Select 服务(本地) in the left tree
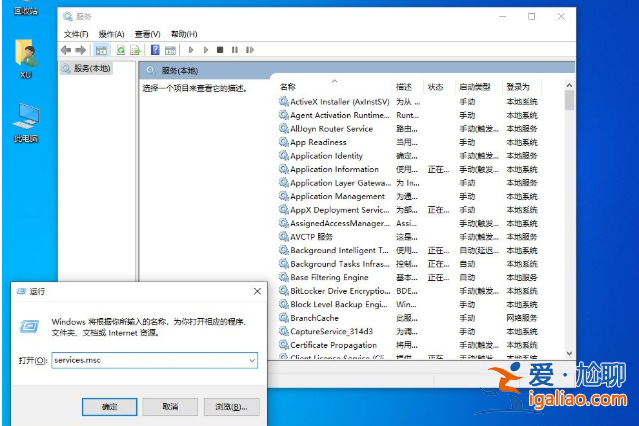This screenshot has width=639, height=426. (86, 68)
